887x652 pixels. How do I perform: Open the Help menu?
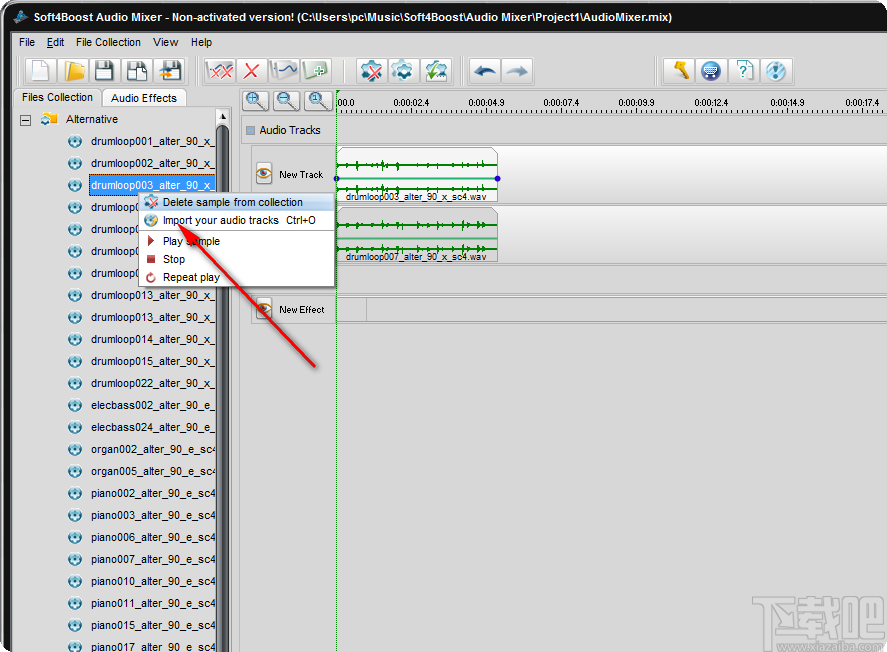pos(201,42)
